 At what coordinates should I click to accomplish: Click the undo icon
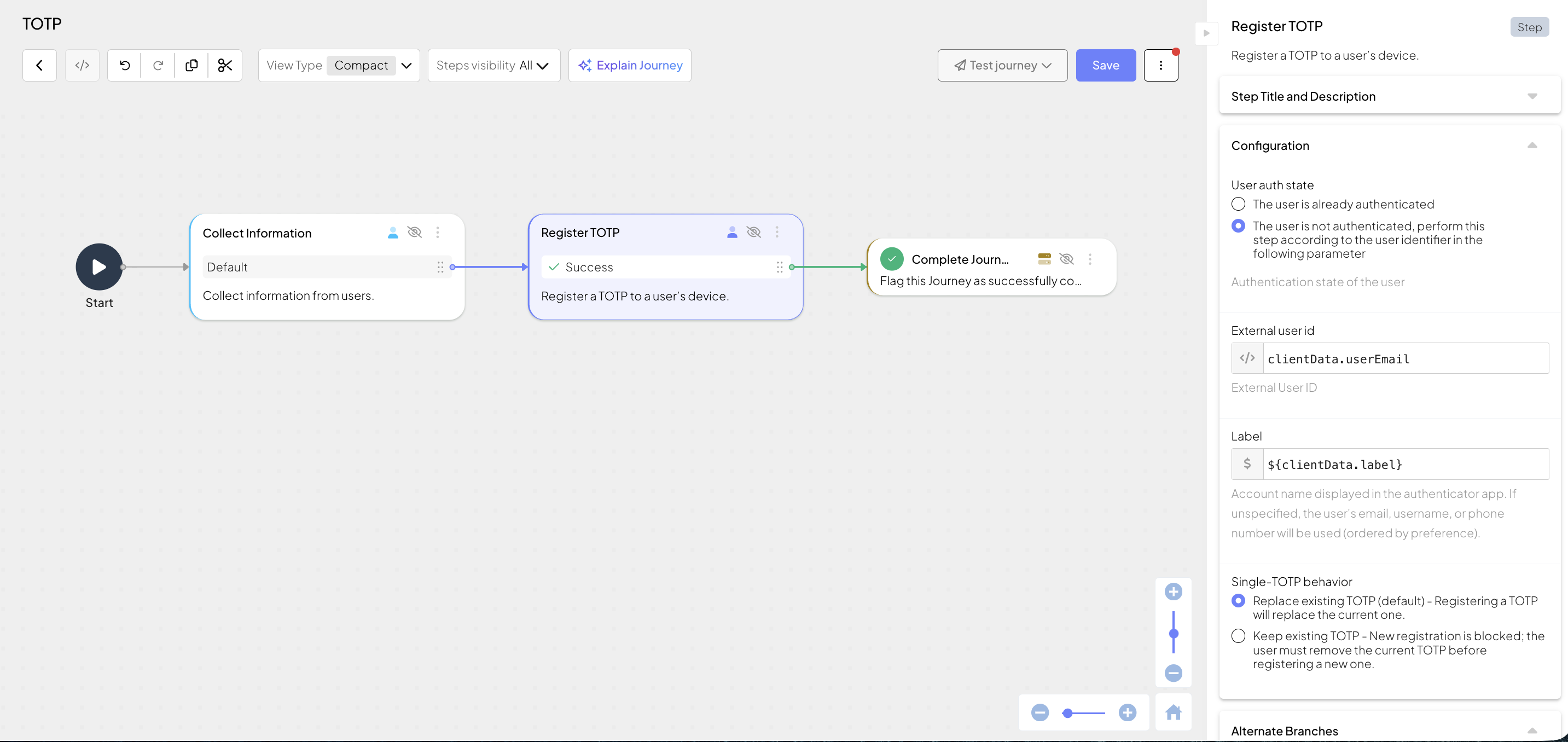(125, 65)
